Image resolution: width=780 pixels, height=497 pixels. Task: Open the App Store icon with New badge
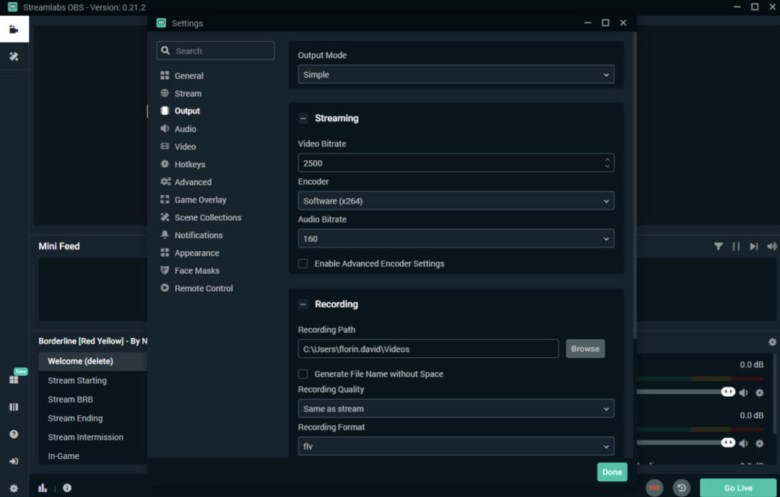14,380
